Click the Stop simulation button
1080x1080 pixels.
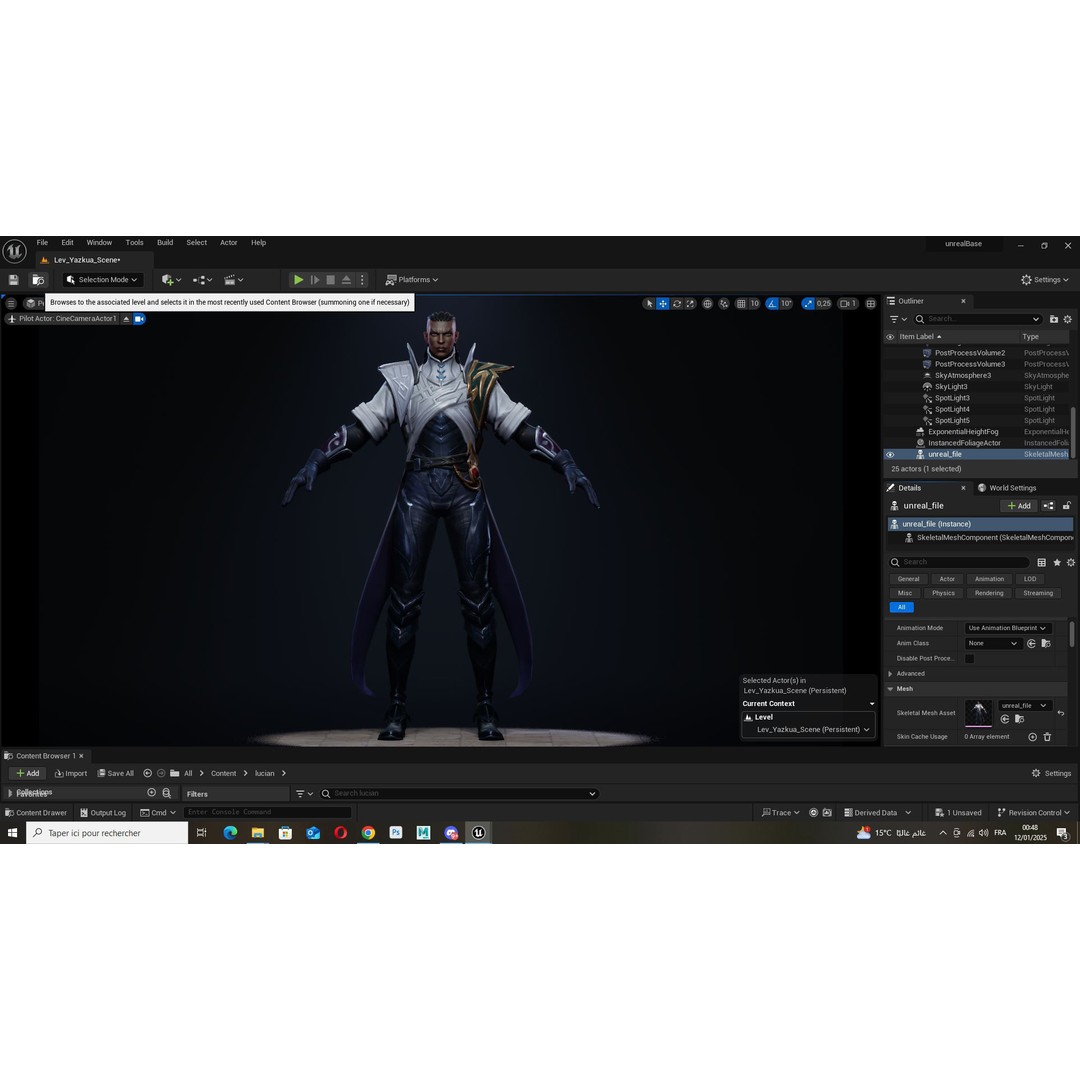331,280
